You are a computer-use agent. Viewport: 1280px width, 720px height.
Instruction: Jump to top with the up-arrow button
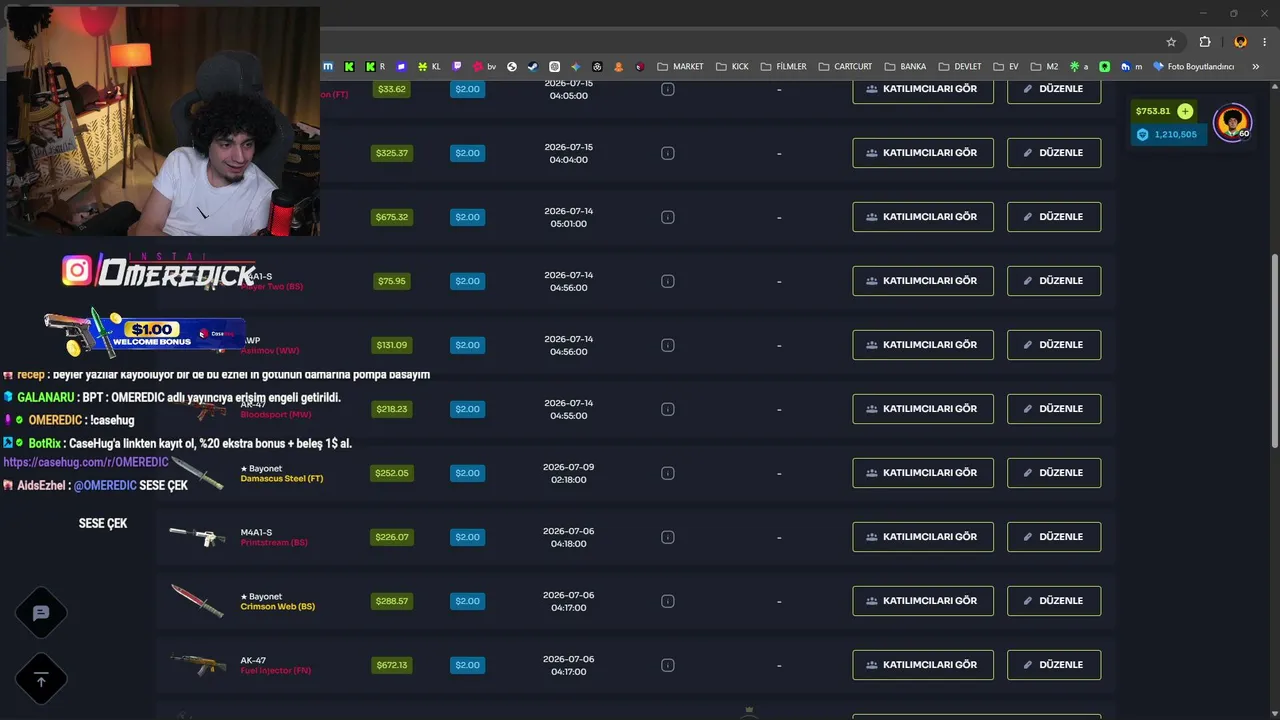coord(41,679)
